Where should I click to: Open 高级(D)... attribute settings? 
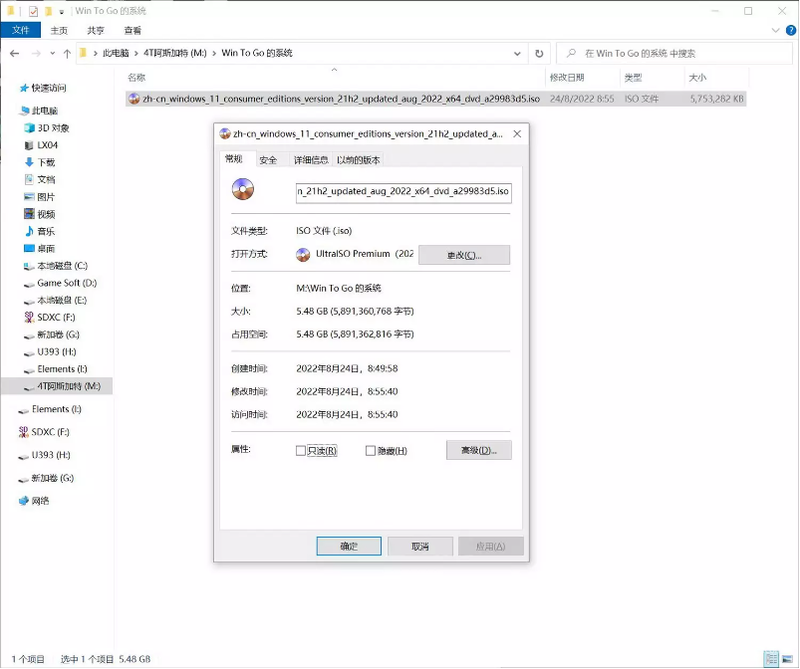pos(479,451)
